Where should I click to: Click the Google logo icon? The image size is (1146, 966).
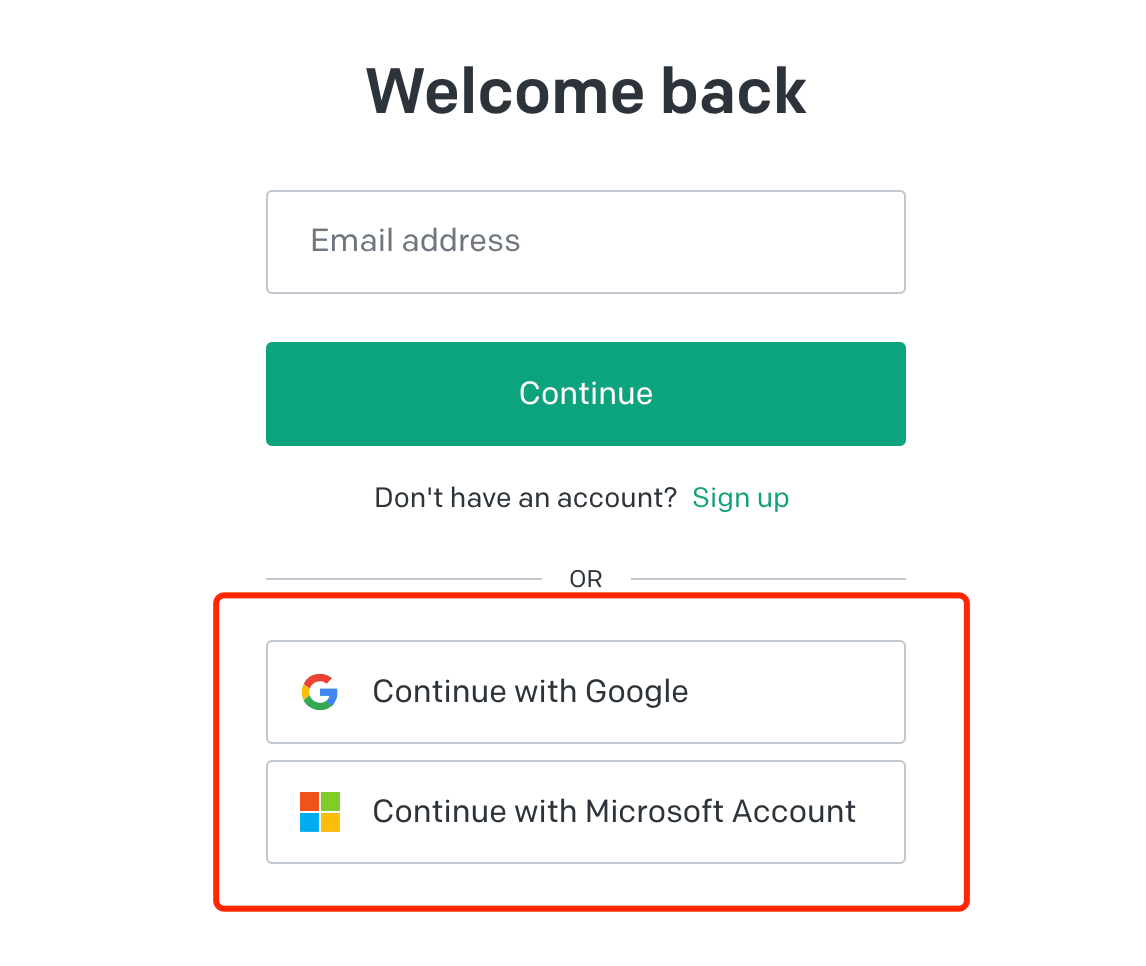point(320,692)
